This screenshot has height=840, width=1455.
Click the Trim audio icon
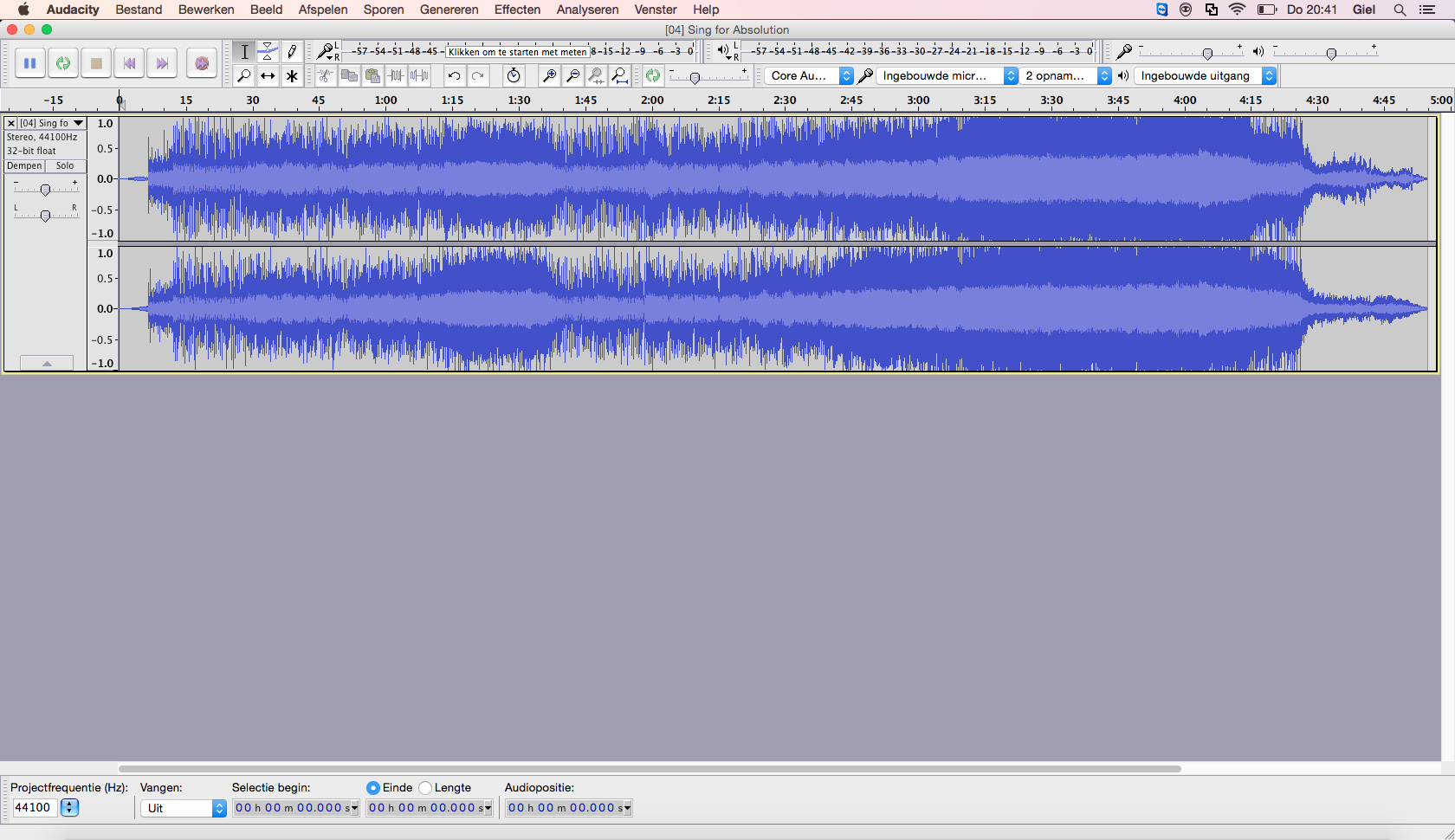click(396, 75)
